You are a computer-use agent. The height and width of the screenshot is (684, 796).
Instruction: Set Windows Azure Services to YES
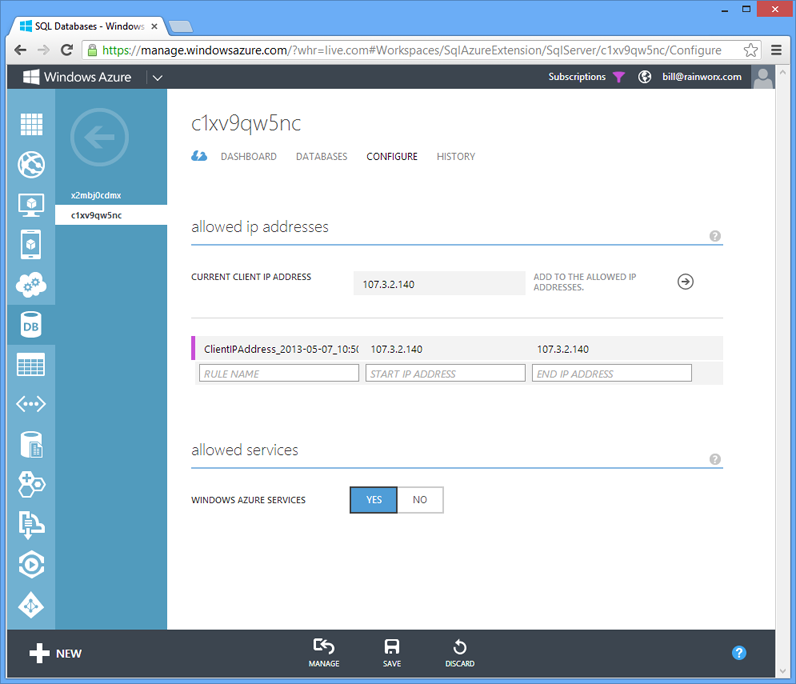pyautogui.click(x=374, y=500)
